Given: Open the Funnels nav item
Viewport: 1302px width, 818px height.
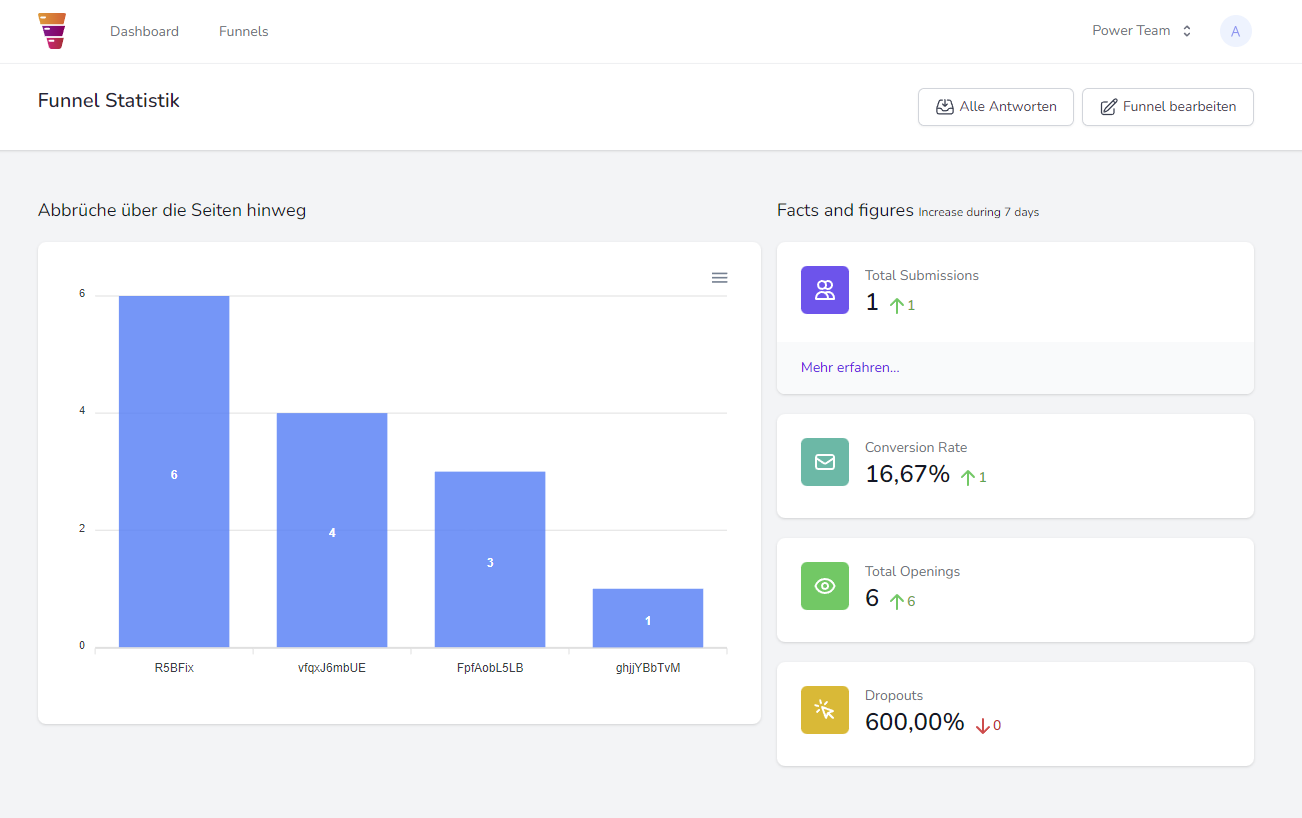Looking at the screenshot, I should (244, 31).
